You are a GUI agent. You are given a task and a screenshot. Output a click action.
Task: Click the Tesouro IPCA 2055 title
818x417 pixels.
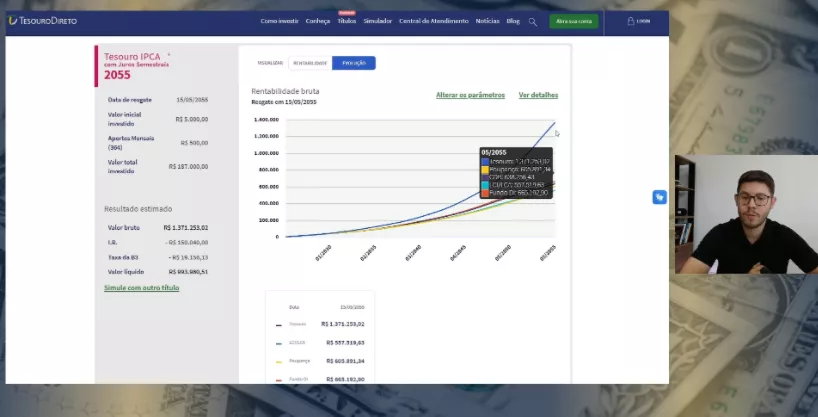[x=136, y=66]
